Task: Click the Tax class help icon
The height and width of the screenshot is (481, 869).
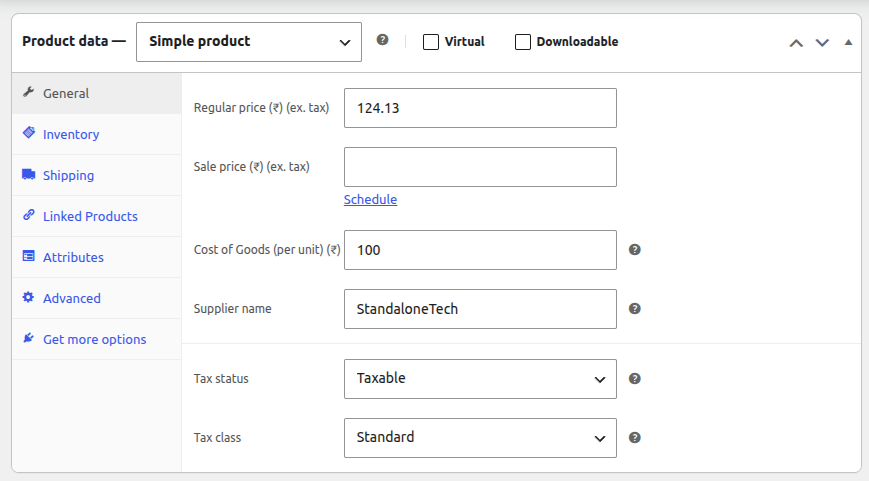Action: point(635,438)
